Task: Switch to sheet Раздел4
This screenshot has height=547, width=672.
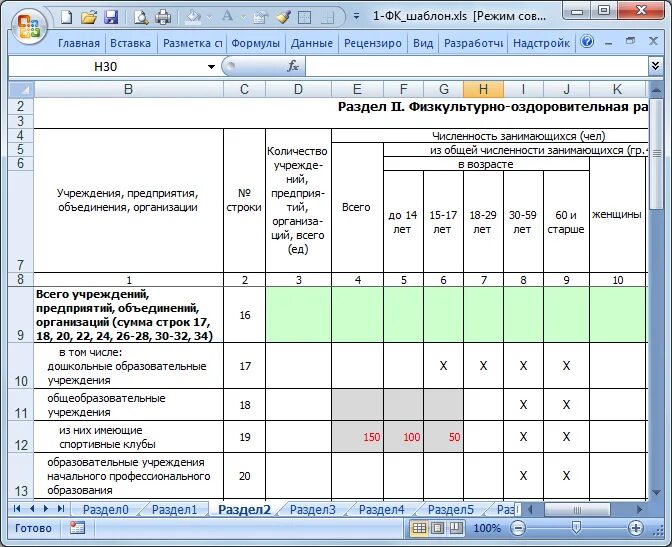Action: click(381, 510)
